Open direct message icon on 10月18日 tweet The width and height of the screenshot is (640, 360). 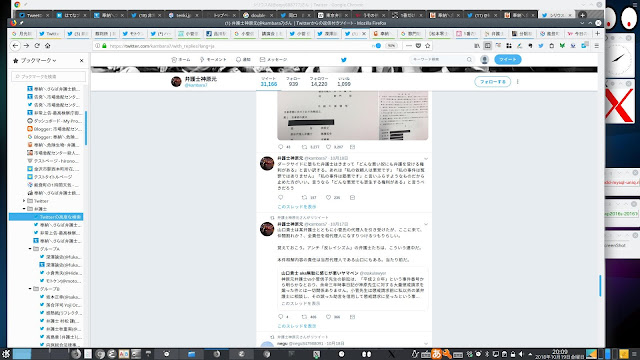tap(352, 198)
